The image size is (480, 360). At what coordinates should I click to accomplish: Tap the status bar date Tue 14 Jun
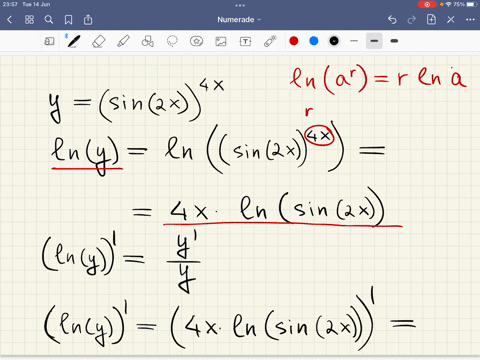(x=36, y=4)
